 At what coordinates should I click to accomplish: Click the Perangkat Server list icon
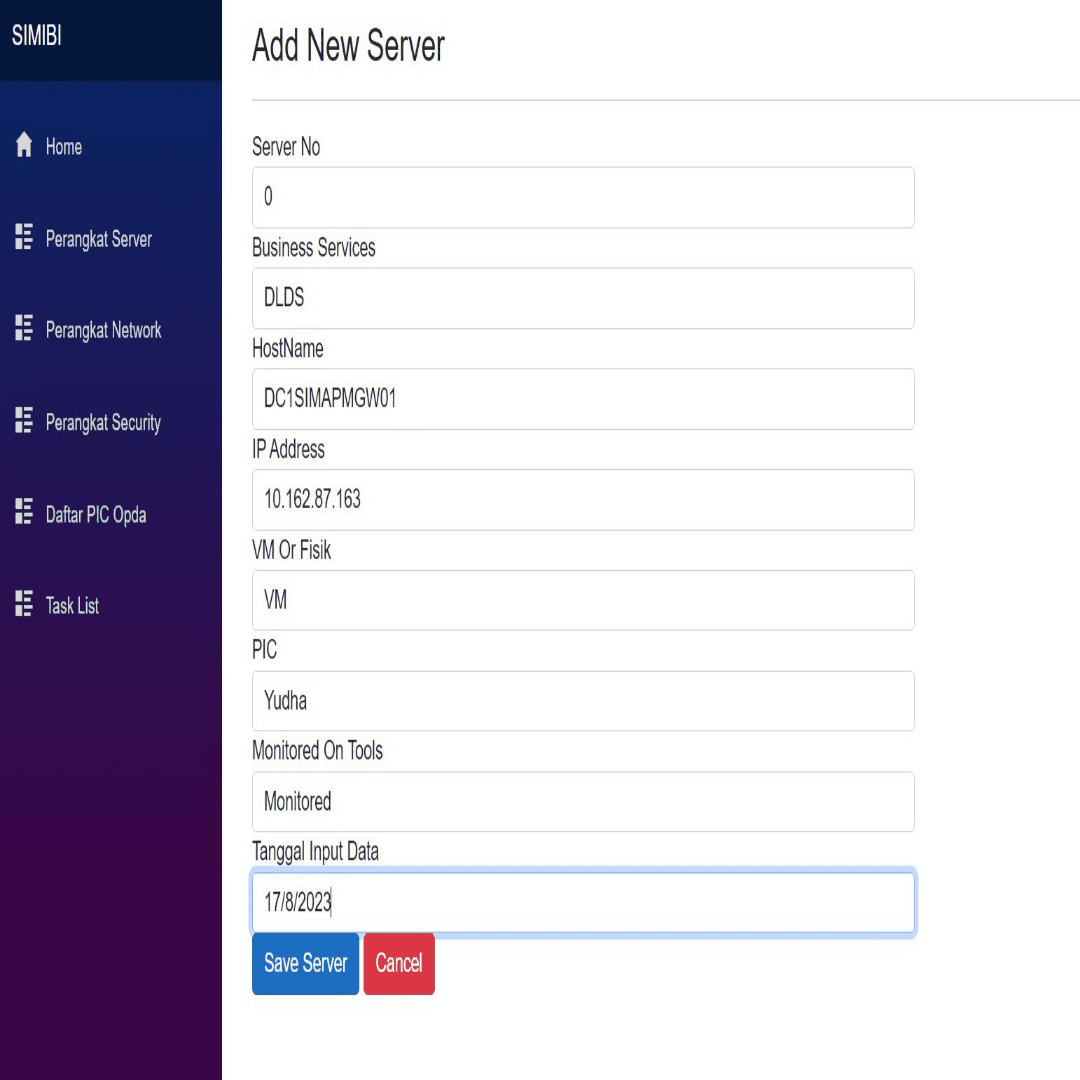coord(25,238)
